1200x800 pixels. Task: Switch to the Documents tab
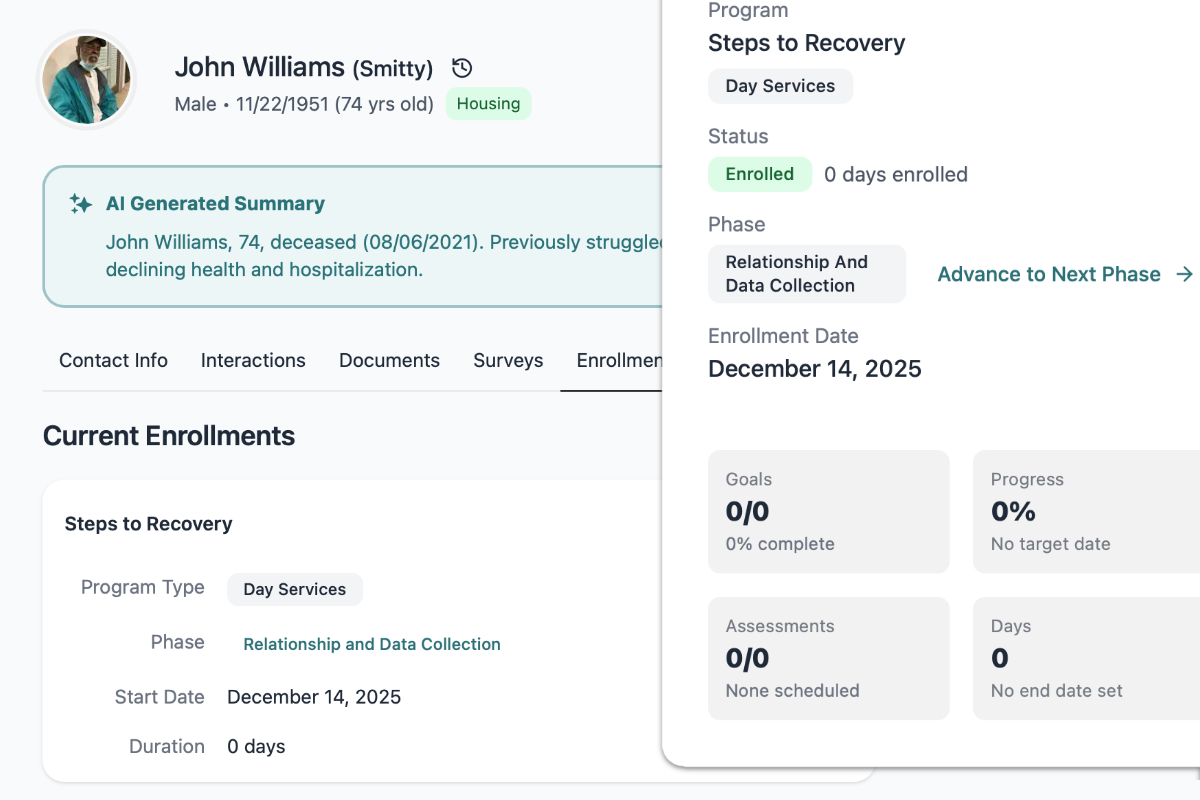389,360
